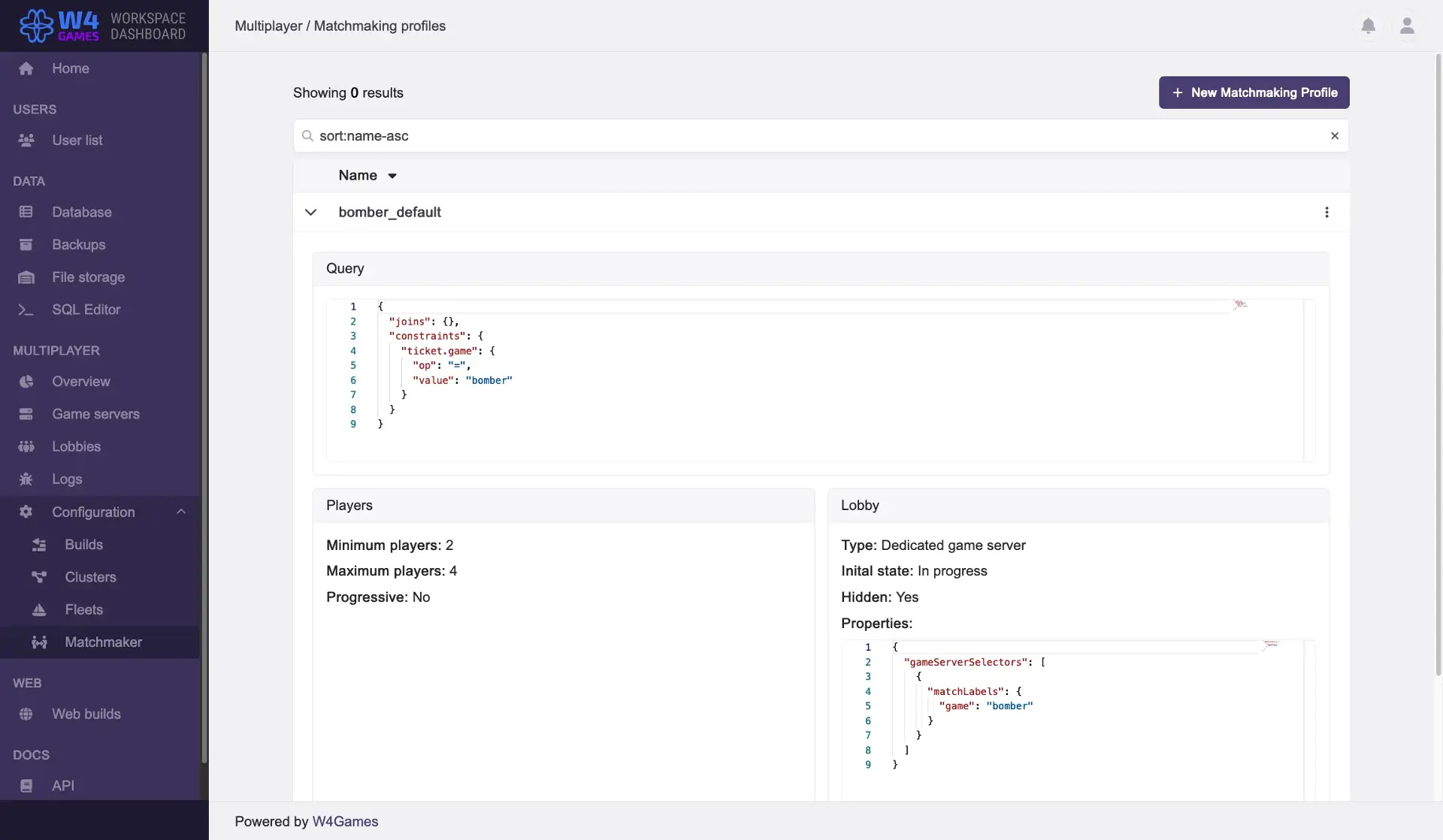Click the Matchmaker sidebar icon

click(38, 642)
